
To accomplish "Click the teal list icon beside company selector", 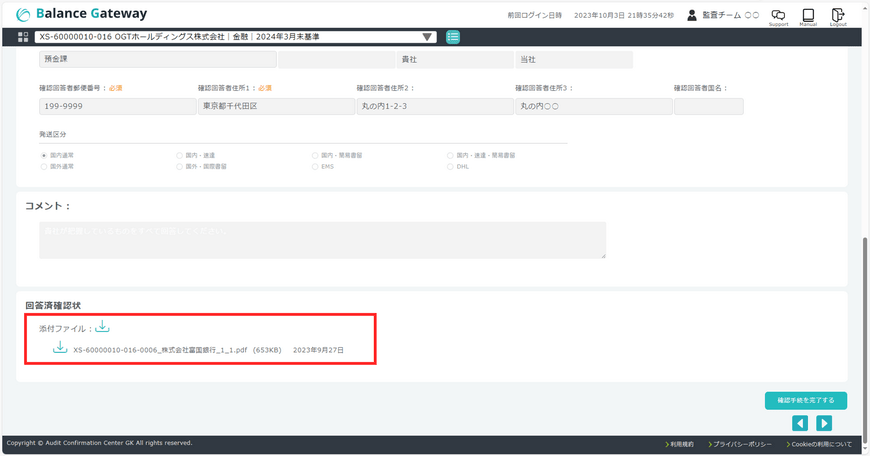I will click(453, 37).
